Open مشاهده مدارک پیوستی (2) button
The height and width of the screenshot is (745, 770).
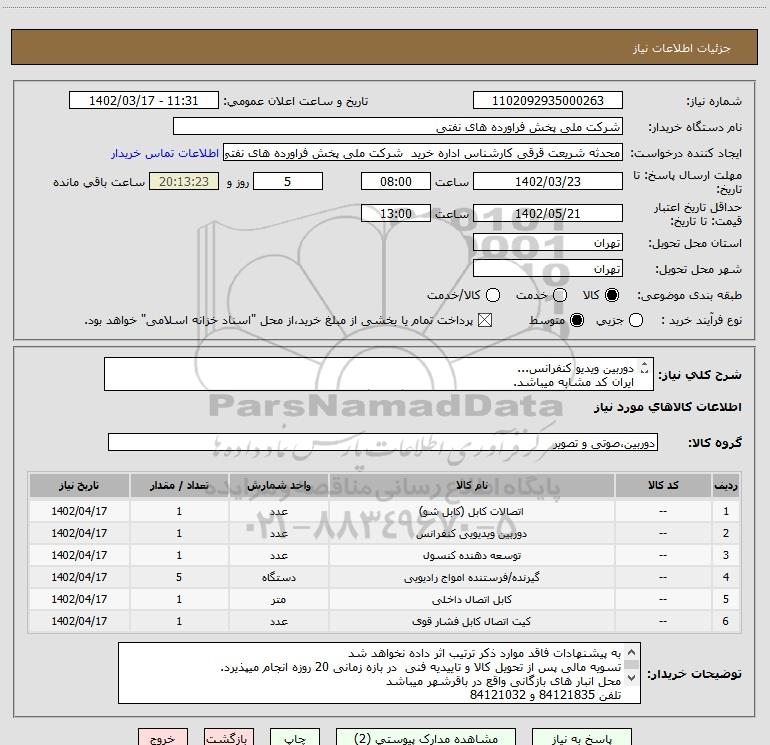(426, 737)
